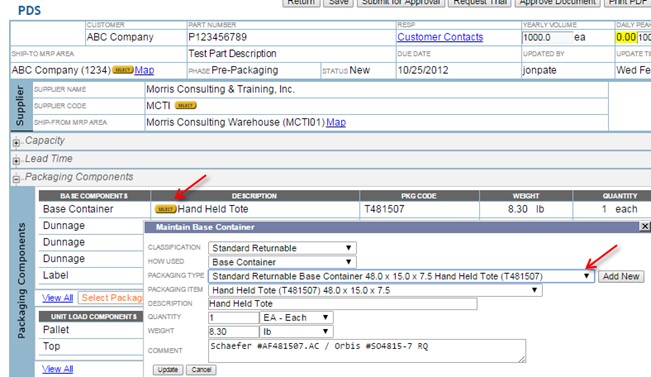Screen dimensions: 651x377
Task: Click the Select badge beside supplier code MCTI
Action: coord(185,105)
